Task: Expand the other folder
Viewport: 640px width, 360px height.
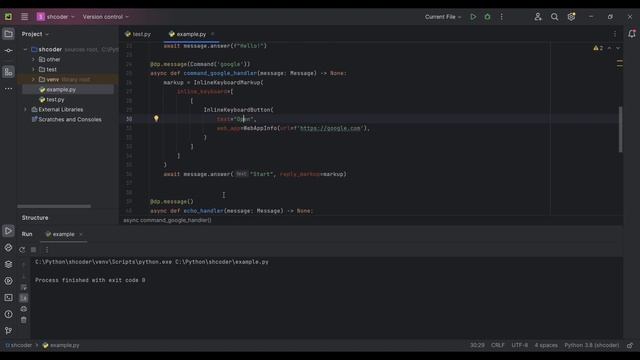Action: pyautogui.click(x=33, y=60)
